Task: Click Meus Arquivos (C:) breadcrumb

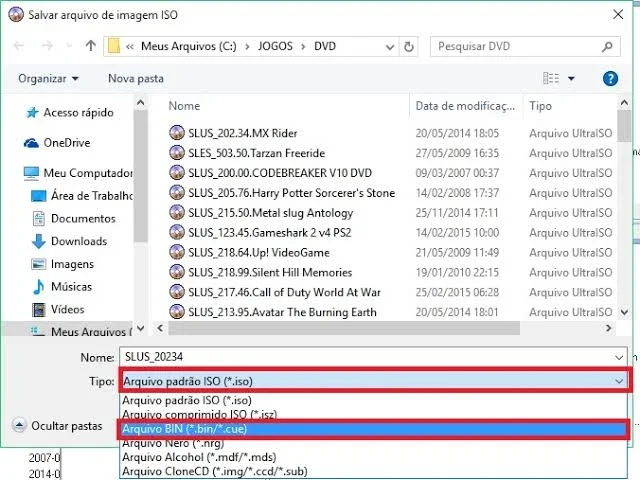Action: (x=189, y=47)
